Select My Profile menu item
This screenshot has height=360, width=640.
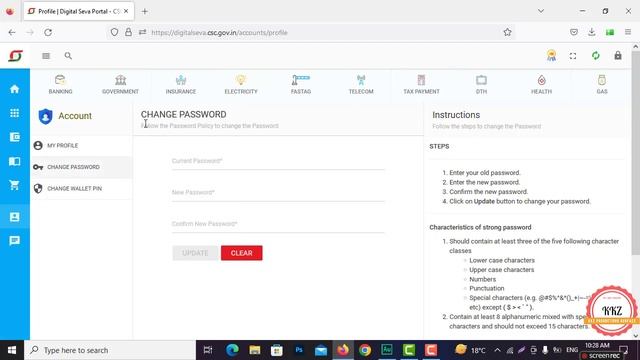pyautogui.click(x=82, y=145)
